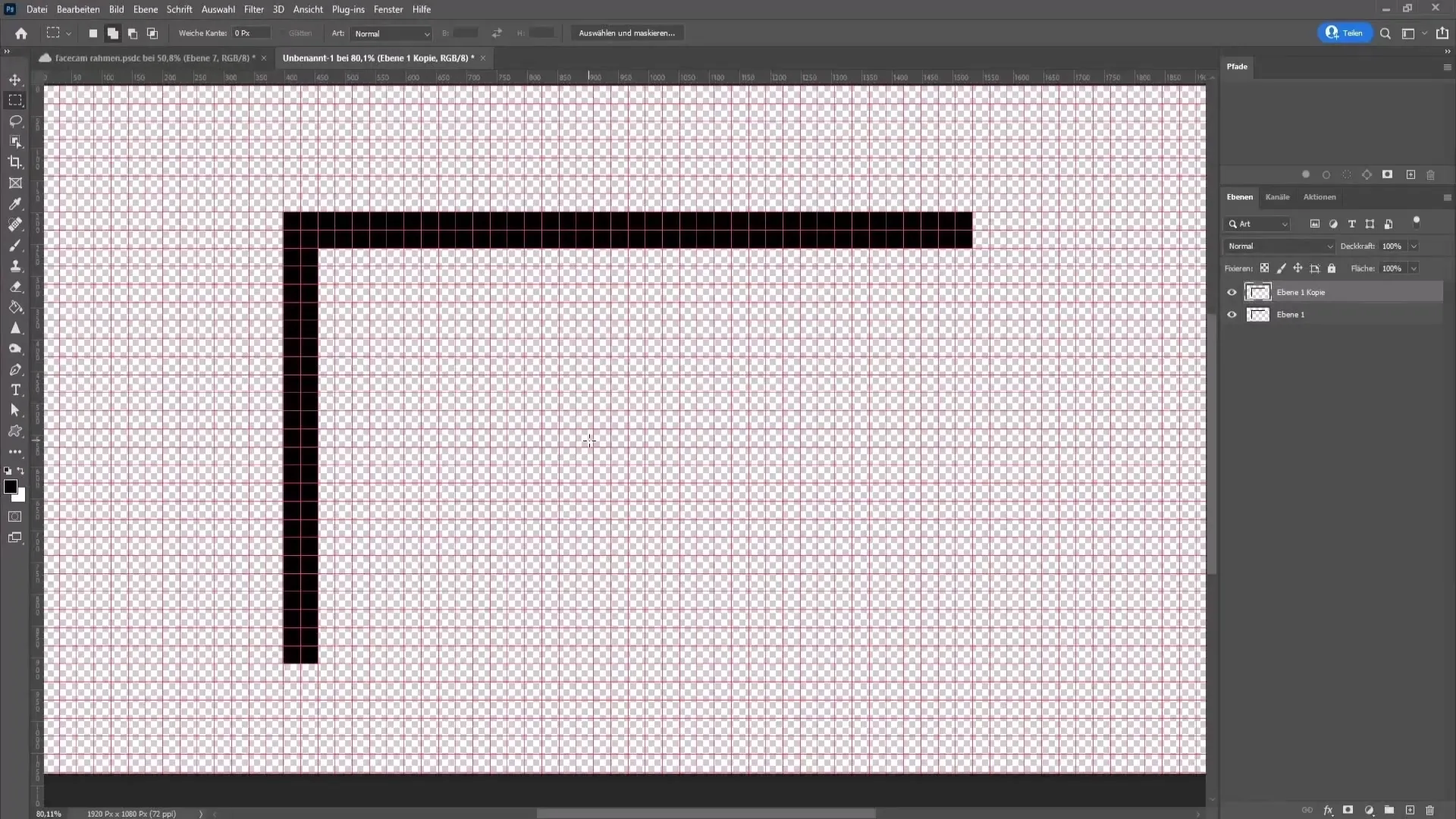
Task: Expand the Blending mode dropdown
Action: pos(1281,246)
